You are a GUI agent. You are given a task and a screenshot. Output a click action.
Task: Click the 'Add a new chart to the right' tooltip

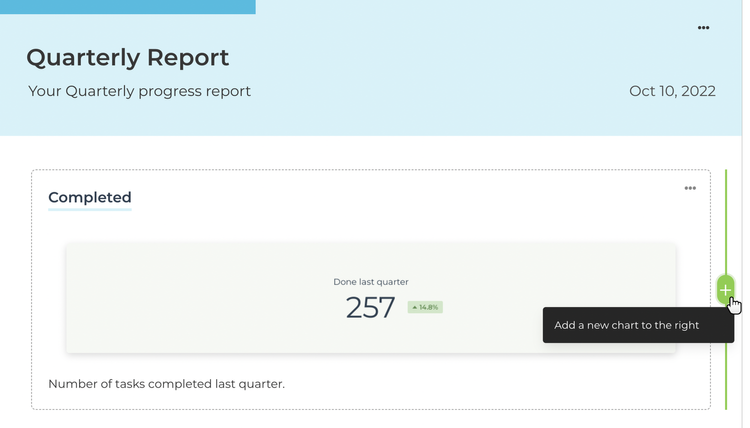point(638,325)
